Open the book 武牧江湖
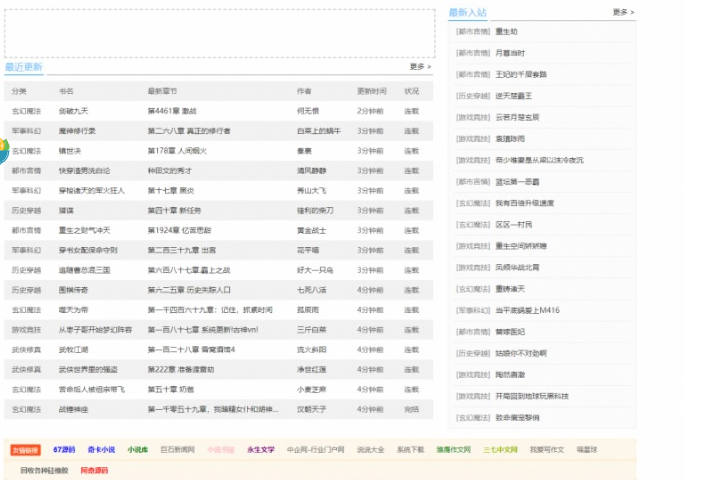Viewport: 707px width, 480px height. click(x=73, y=349)
